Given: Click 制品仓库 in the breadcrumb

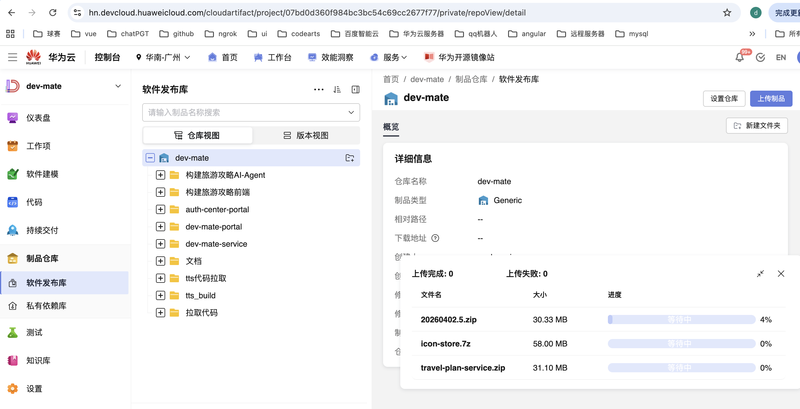Looking at the screenshot, I should point(471,80).
